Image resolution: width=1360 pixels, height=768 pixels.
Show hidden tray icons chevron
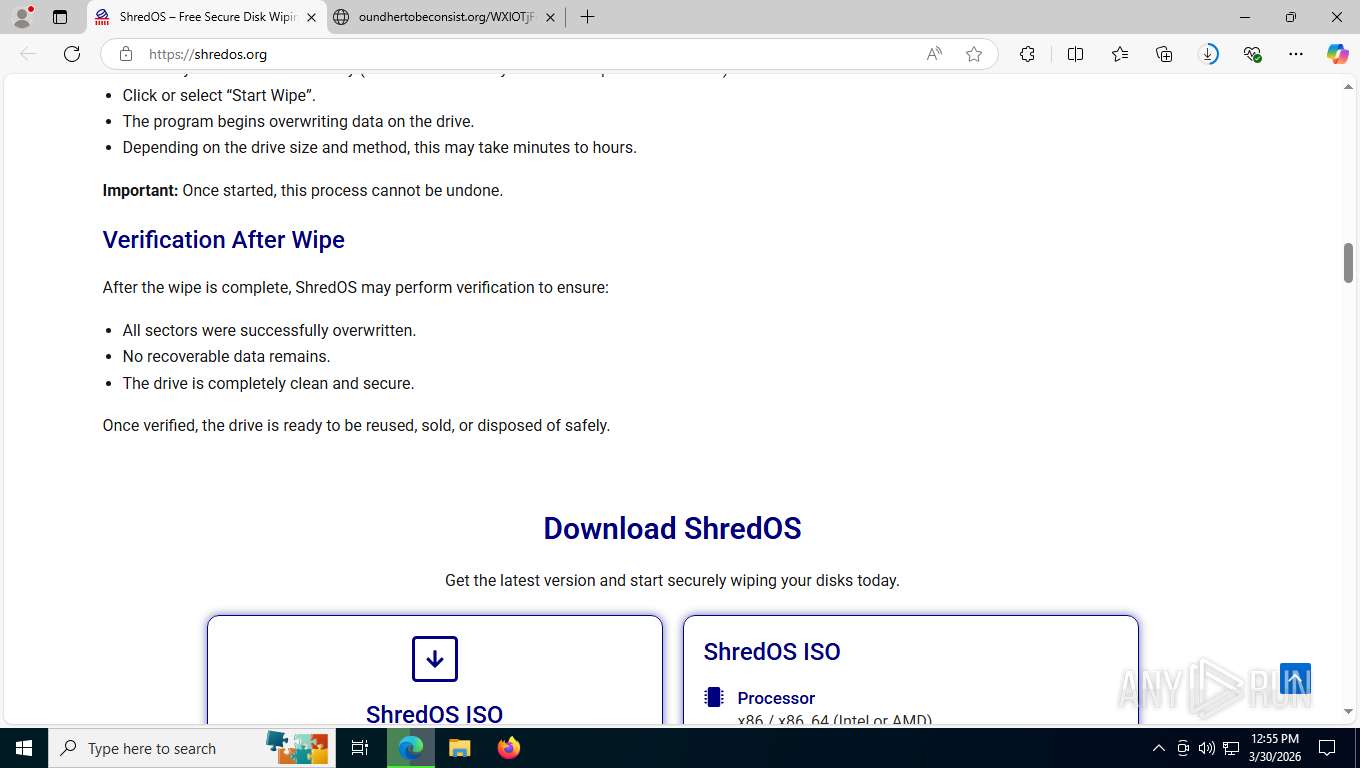click(1158, 748)
